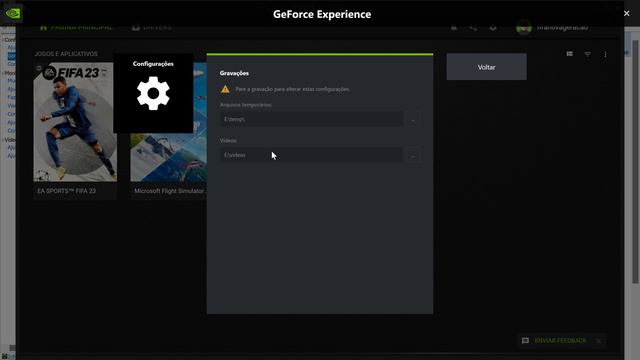Image resolution: width=640 pixels, height=360 pixels.
Task: Browse folder for Arquivos temporários
Action: coord(413,120)
